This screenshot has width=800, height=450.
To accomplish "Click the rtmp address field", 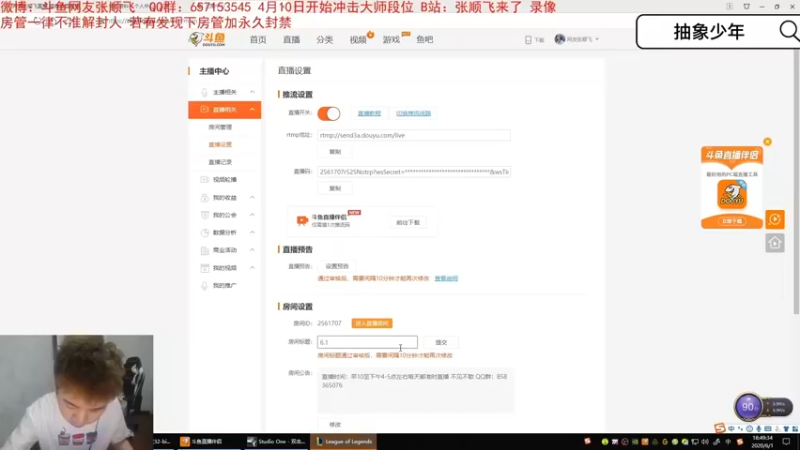I will [413, 135].
